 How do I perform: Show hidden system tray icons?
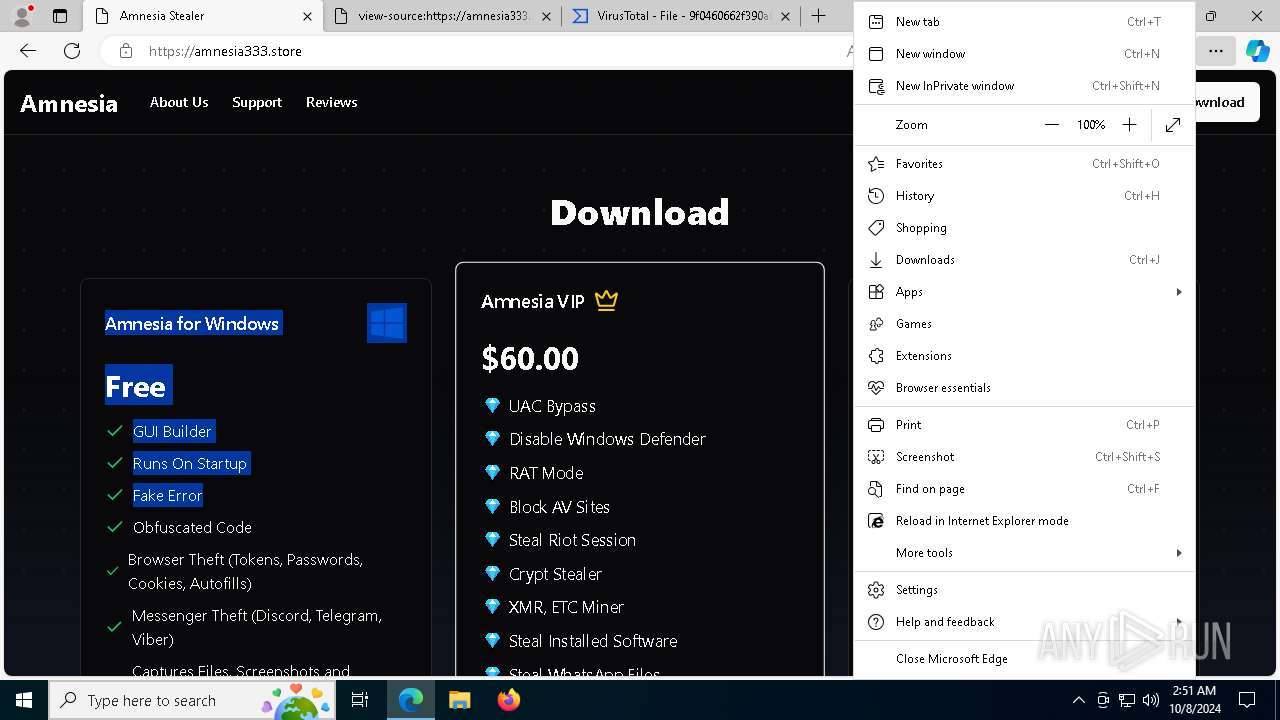1078,700
